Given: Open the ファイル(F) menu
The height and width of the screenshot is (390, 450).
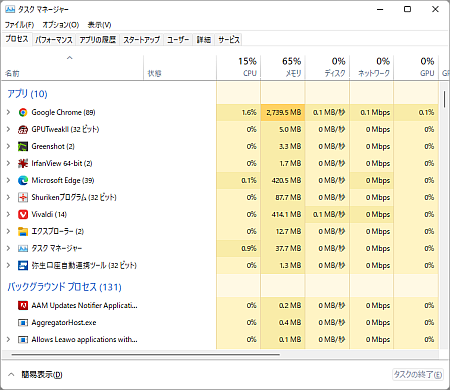Looking at the screenshot, I should (x=19, y=25).
